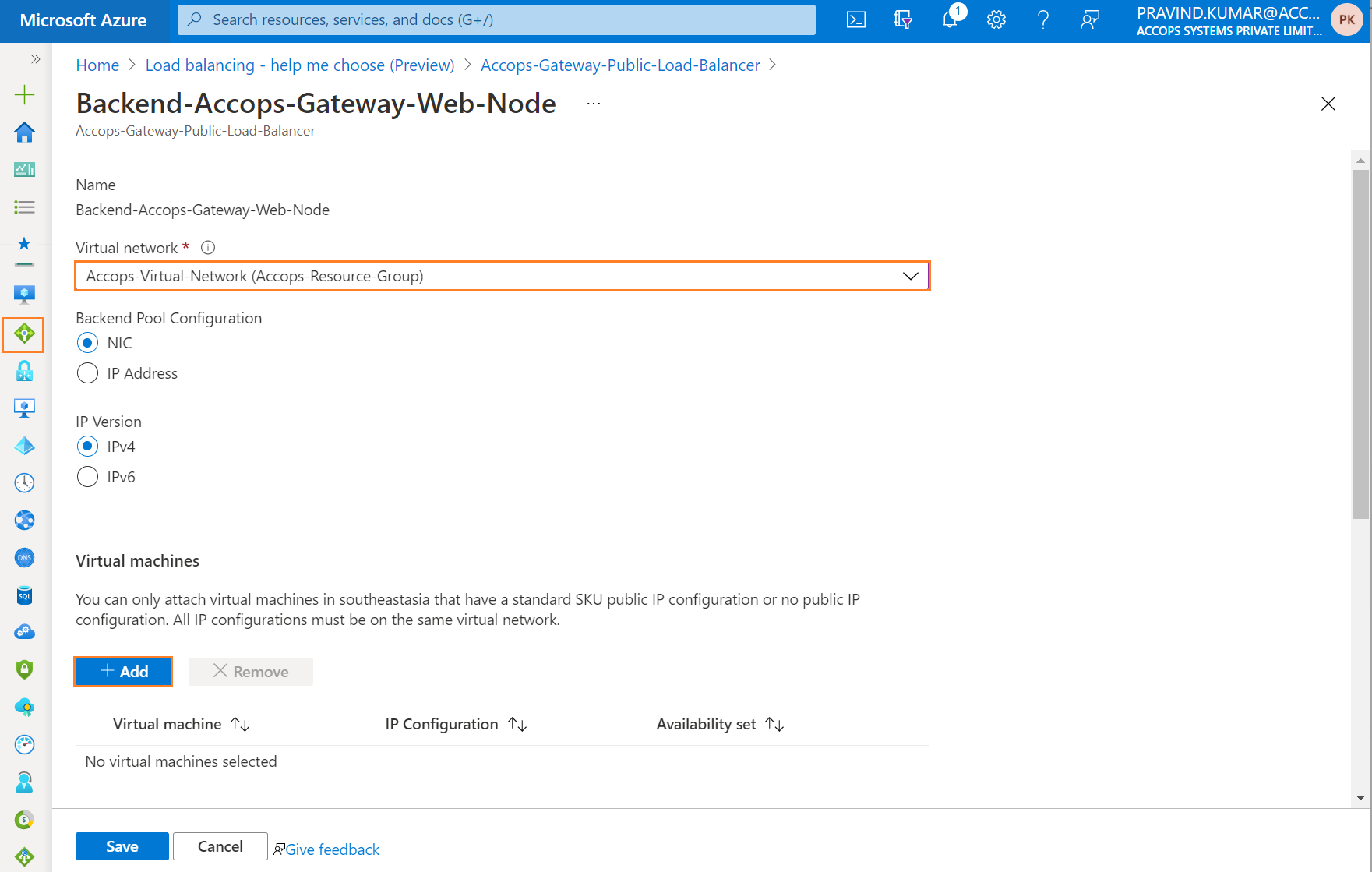Open the Monitor gauge icon in sidebar
Viewport: 1372px width, 872px height.
24,745
